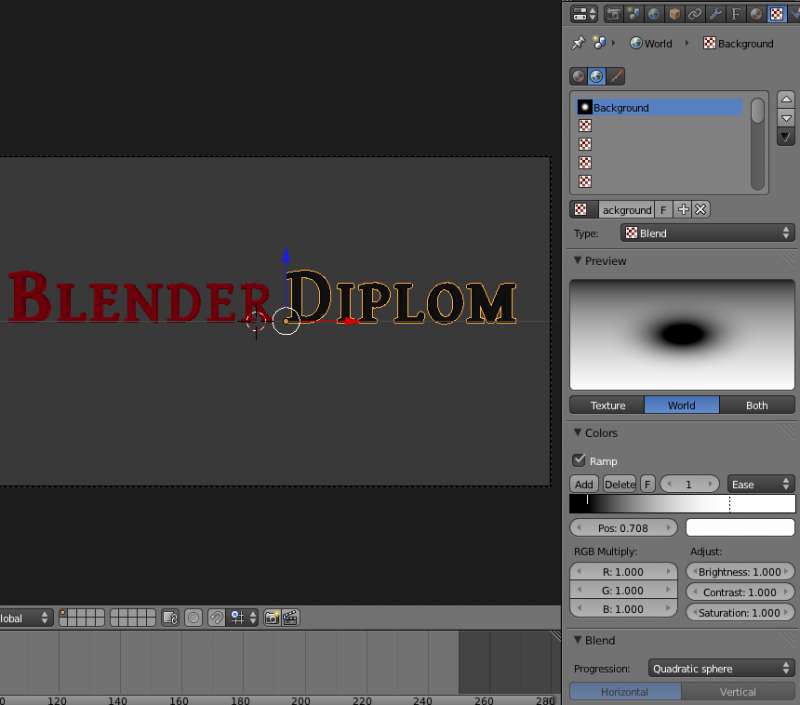
Task: Open Object Constraints chain icon tab
Action: (x=695, y=14)
